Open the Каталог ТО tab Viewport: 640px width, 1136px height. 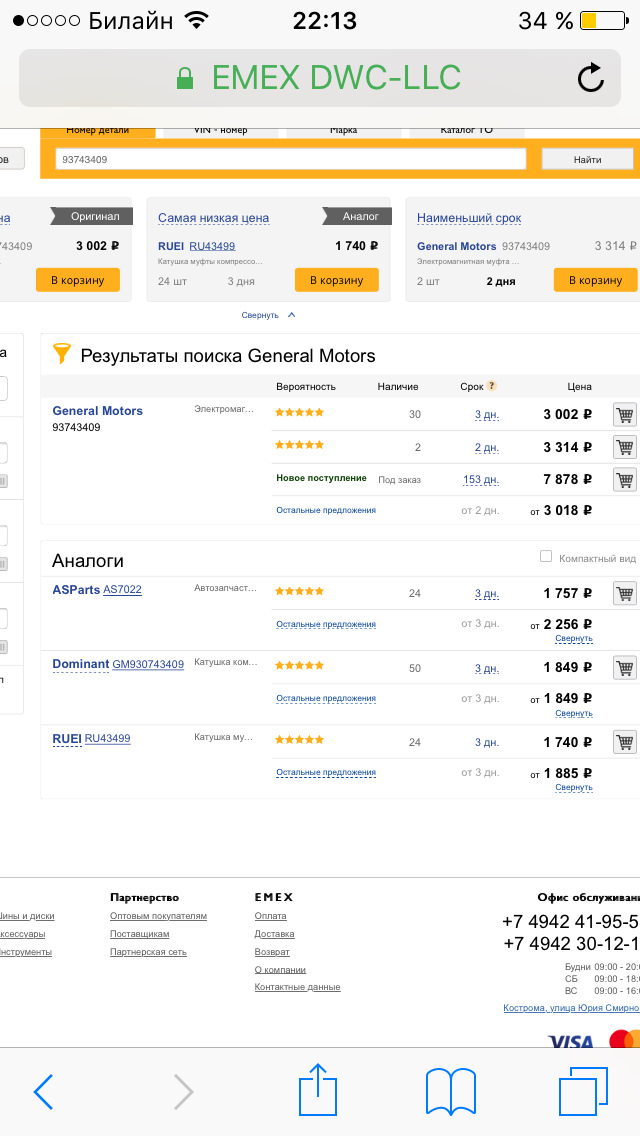466,130
